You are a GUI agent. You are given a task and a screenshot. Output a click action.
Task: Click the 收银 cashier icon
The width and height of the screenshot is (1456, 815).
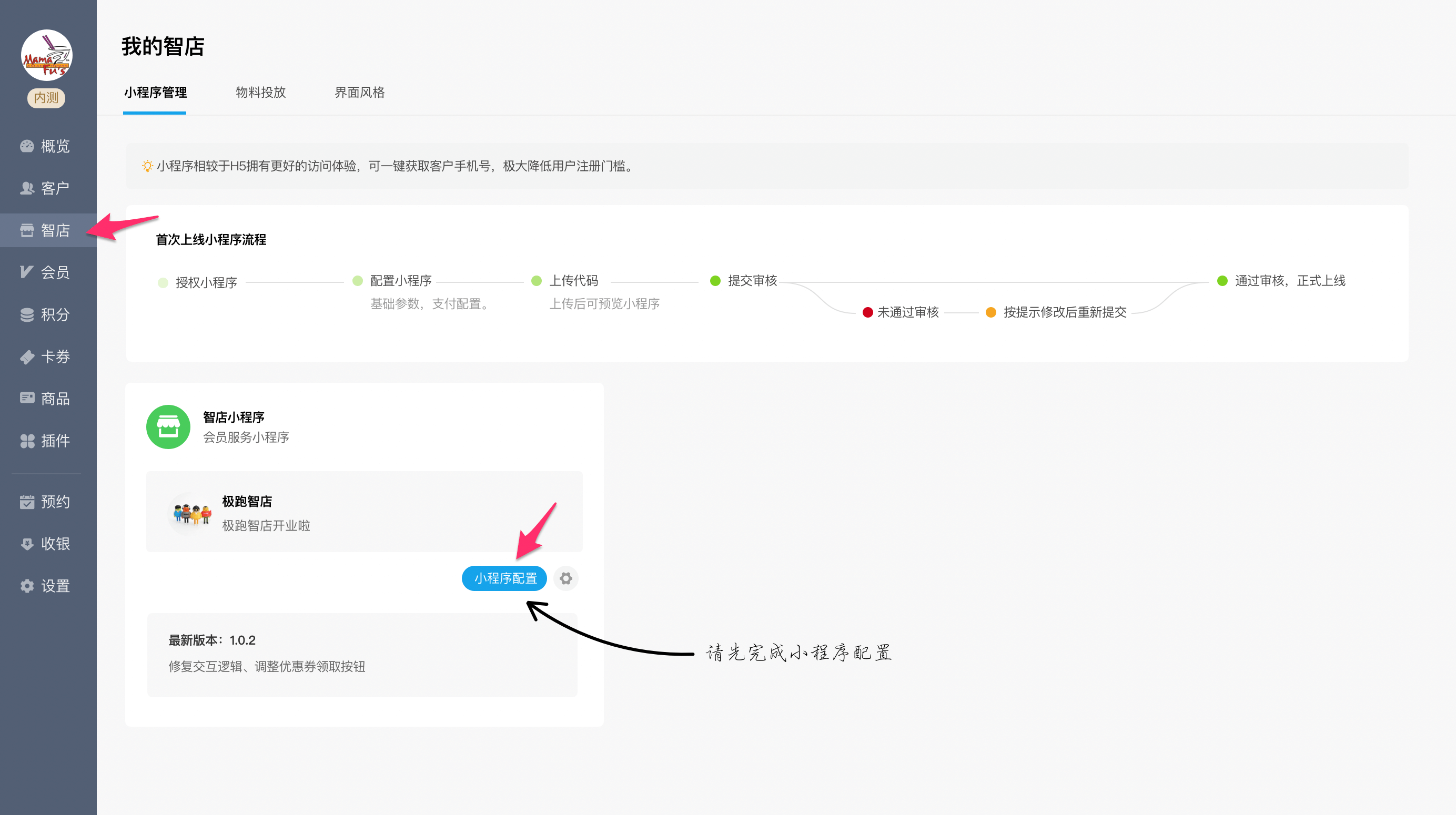pos(27,544)
